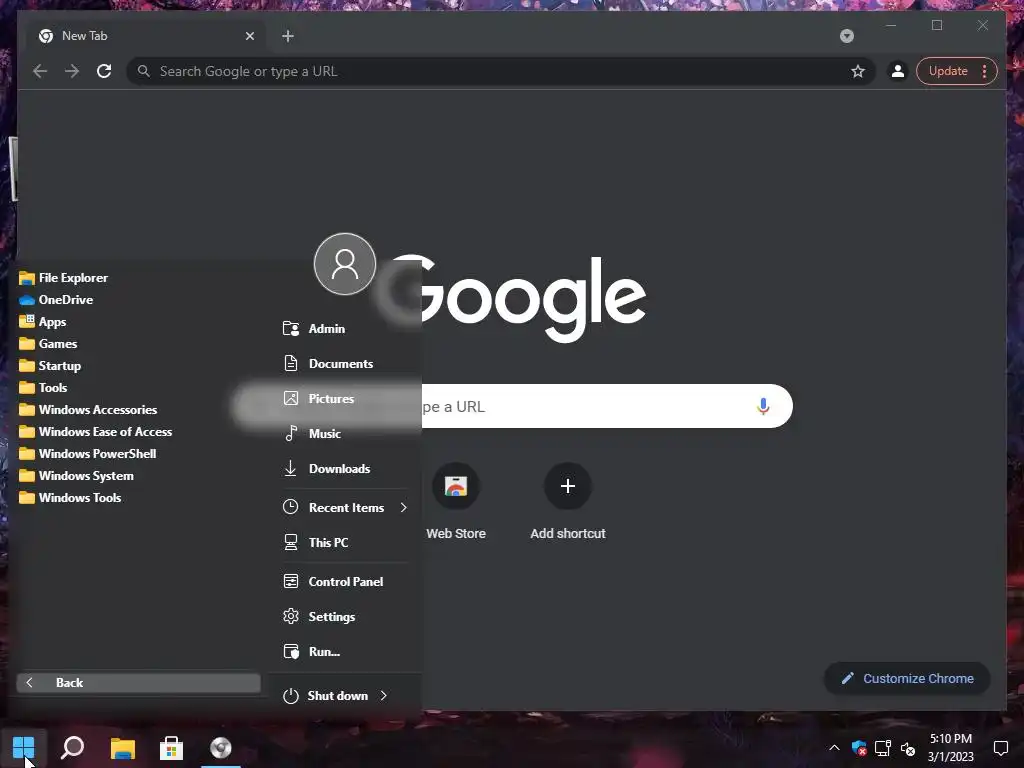Open the Chrome three-dot menu
Viewport: 1024px width, 768px height.
(984, 71)
